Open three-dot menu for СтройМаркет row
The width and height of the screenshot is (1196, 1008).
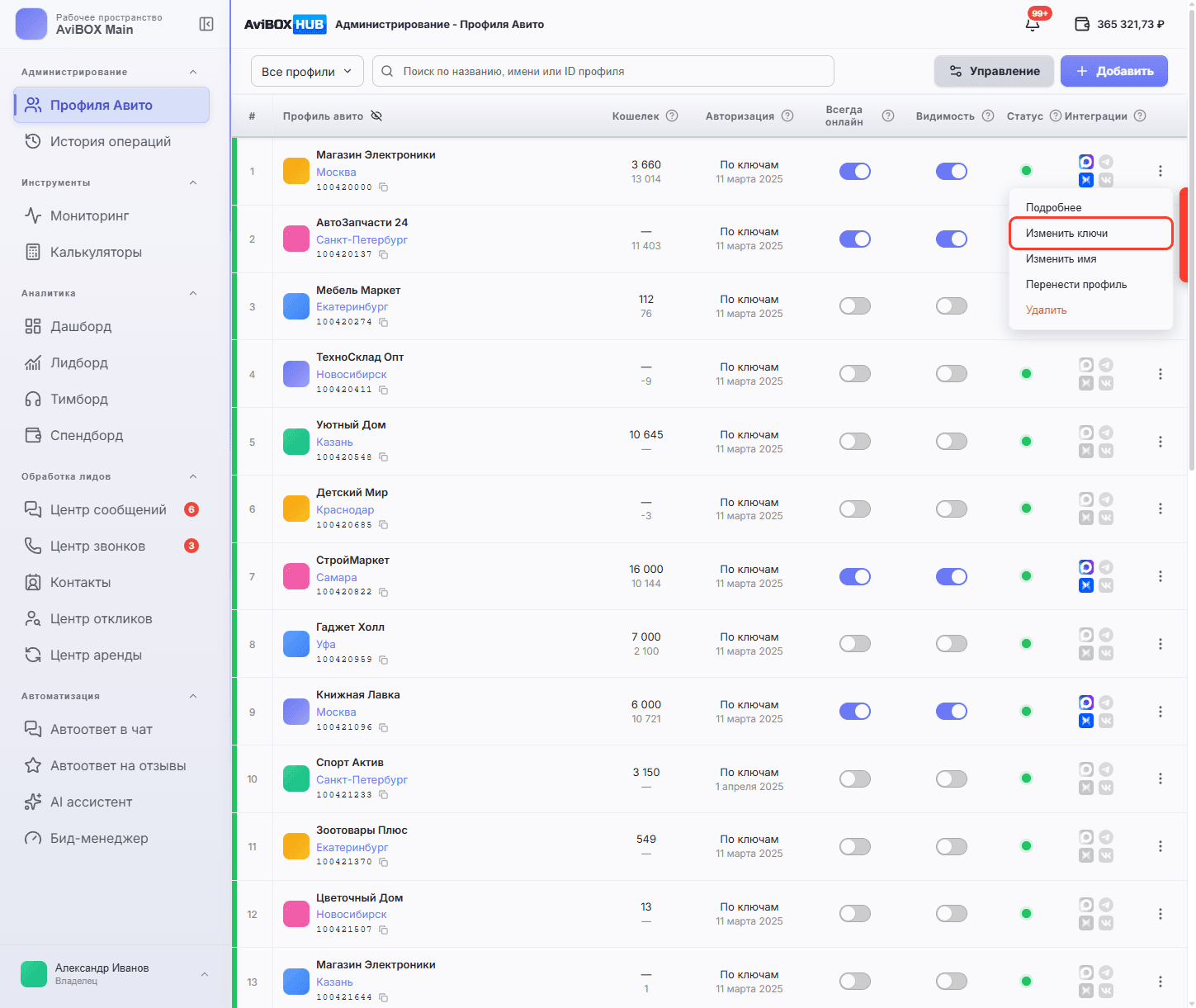tap(1160, 576)
